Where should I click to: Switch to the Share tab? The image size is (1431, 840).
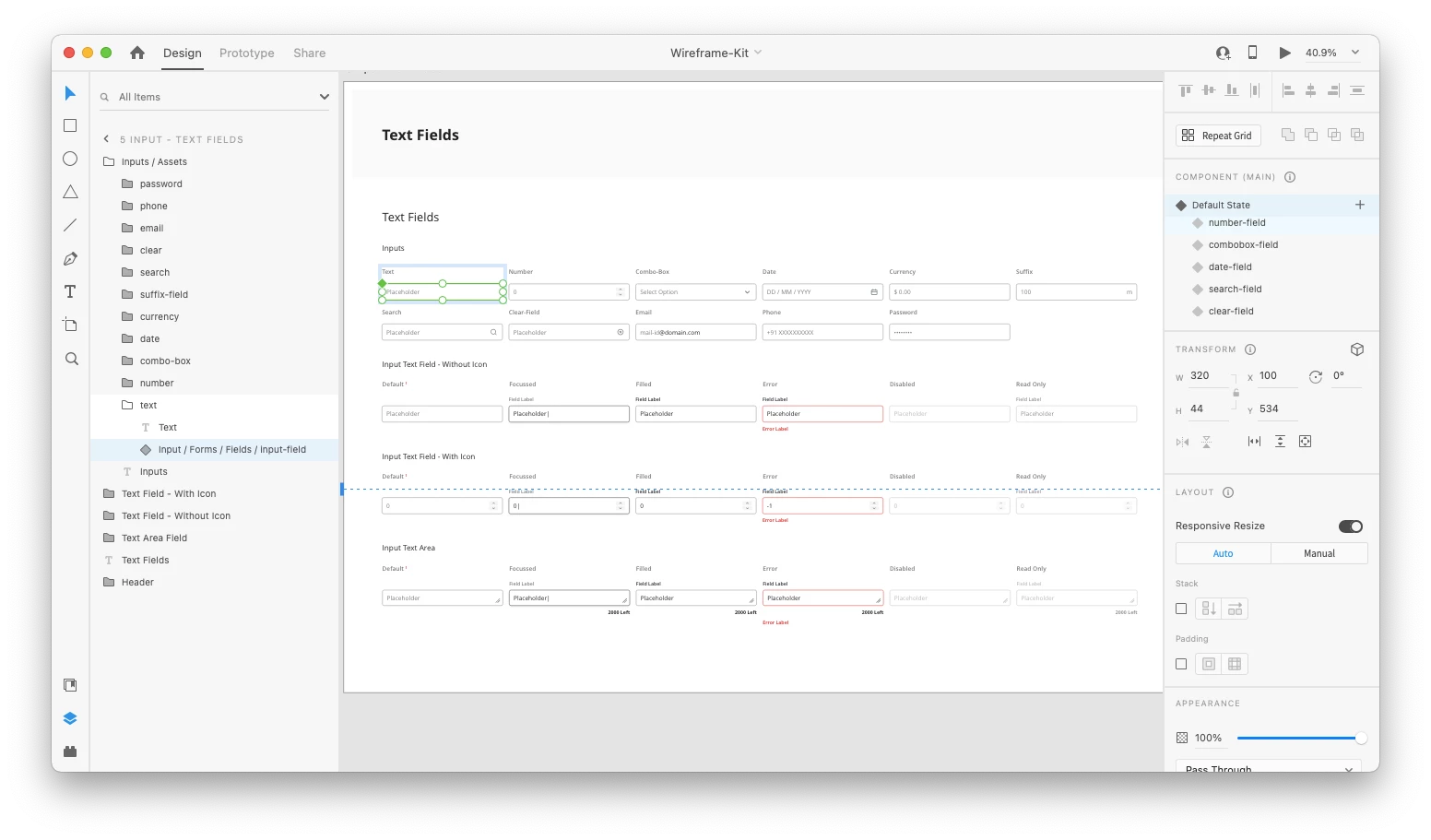(310, 53)
